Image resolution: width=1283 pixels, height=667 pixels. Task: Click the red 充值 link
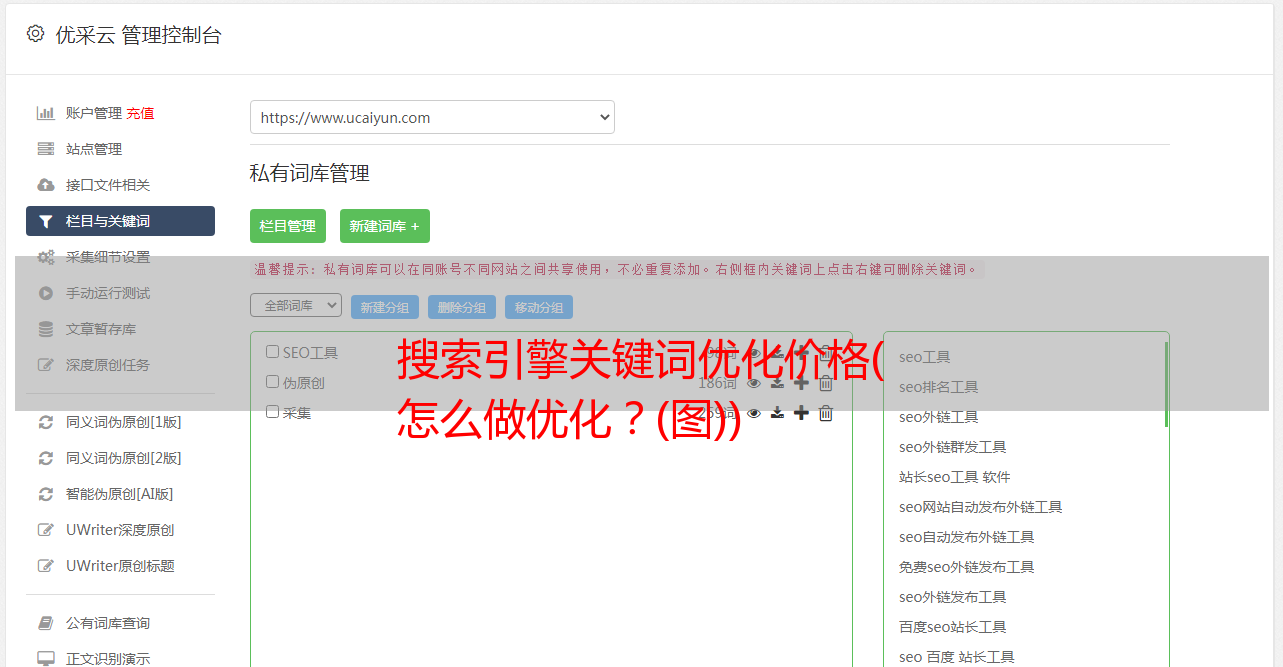point(140,113)
